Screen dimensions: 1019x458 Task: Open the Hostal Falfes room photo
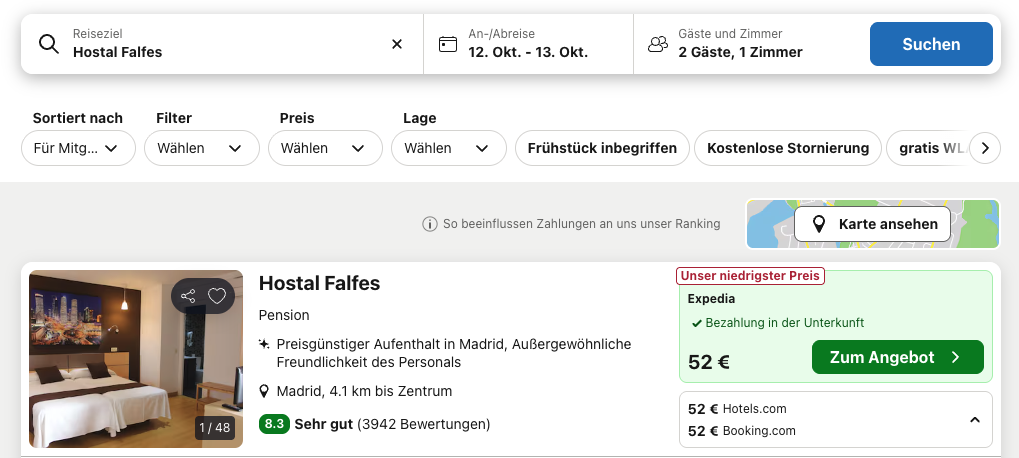(136, 359)
